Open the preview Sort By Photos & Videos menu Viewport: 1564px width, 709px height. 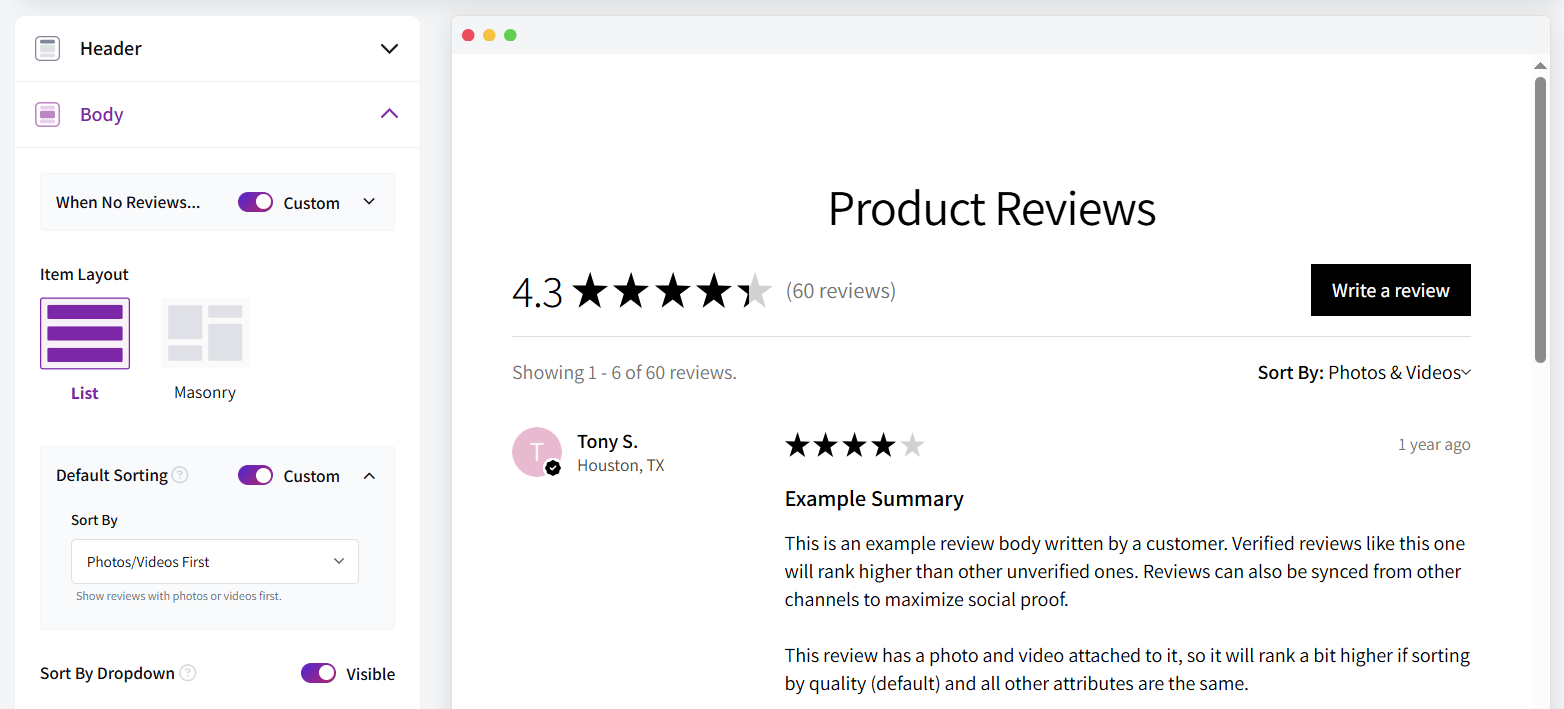point(1364,373)
